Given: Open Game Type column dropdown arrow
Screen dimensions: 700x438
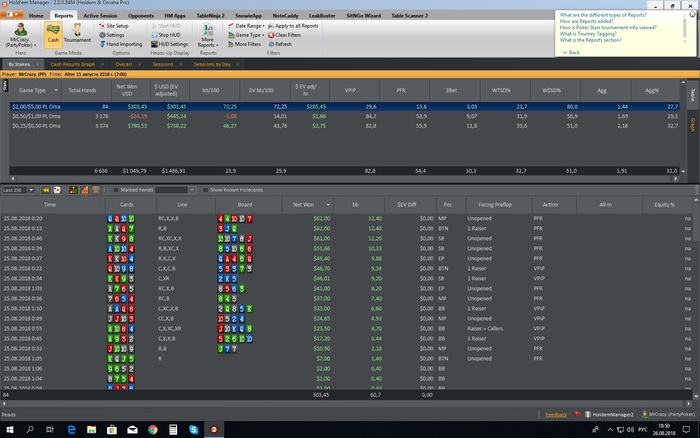Looking at the screenshot, I should click(56, 90).
